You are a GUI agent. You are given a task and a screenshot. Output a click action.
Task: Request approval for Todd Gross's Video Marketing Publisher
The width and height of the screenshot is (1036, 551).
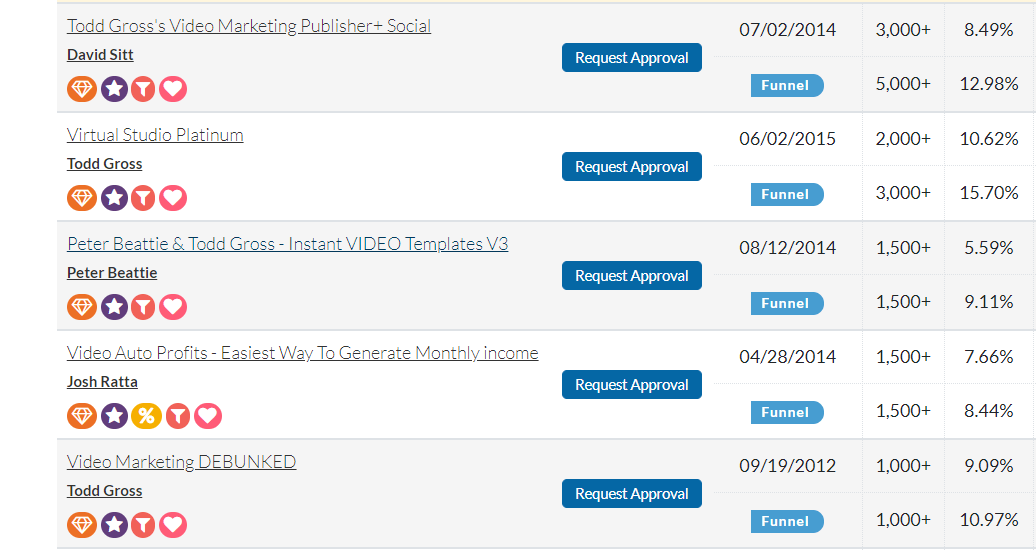632,57
